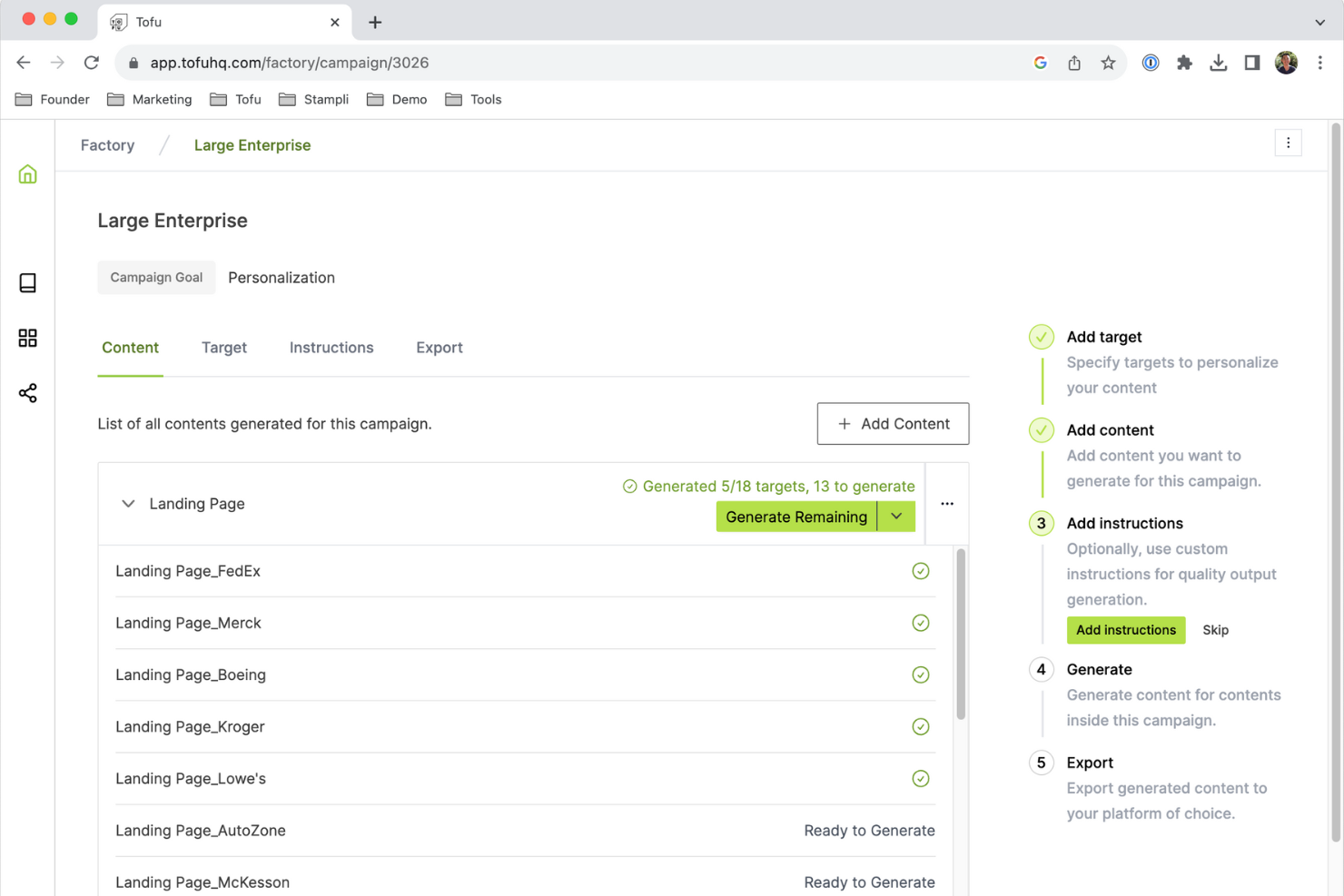The image size is (1344, 896).
Task: Open the Marketing bookmarks folder
Action: [150, 99]
